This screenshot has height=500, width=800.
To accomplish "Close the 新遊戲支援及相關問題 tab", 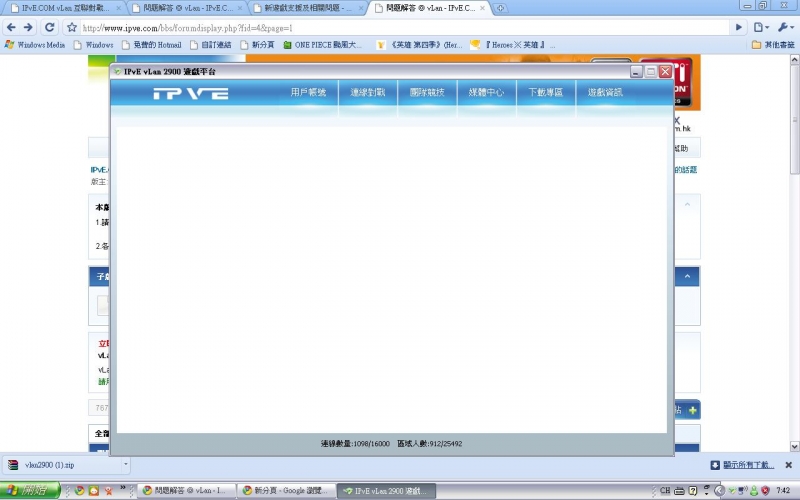I will click(x=361, y=8).
